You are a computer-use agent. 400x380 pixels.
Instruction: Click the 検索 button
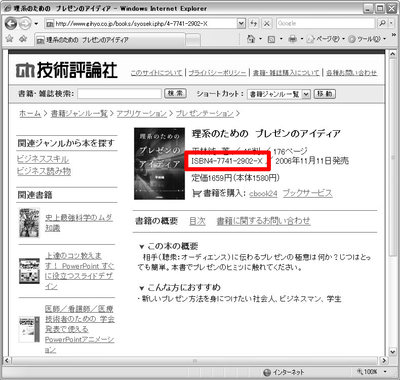[x=175, y=93]
